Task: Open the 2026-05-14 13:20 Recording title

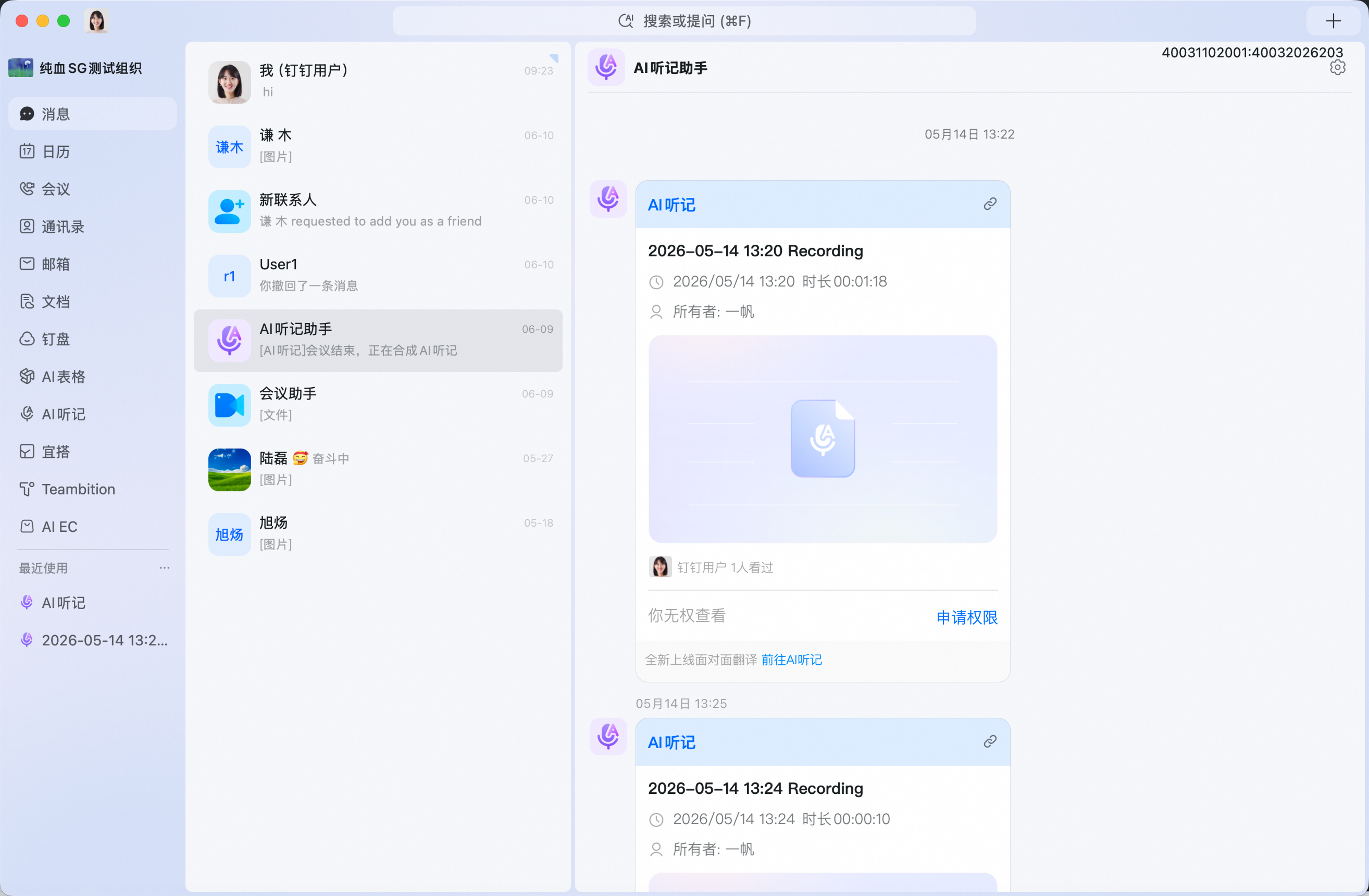Action: click(755, 251)
